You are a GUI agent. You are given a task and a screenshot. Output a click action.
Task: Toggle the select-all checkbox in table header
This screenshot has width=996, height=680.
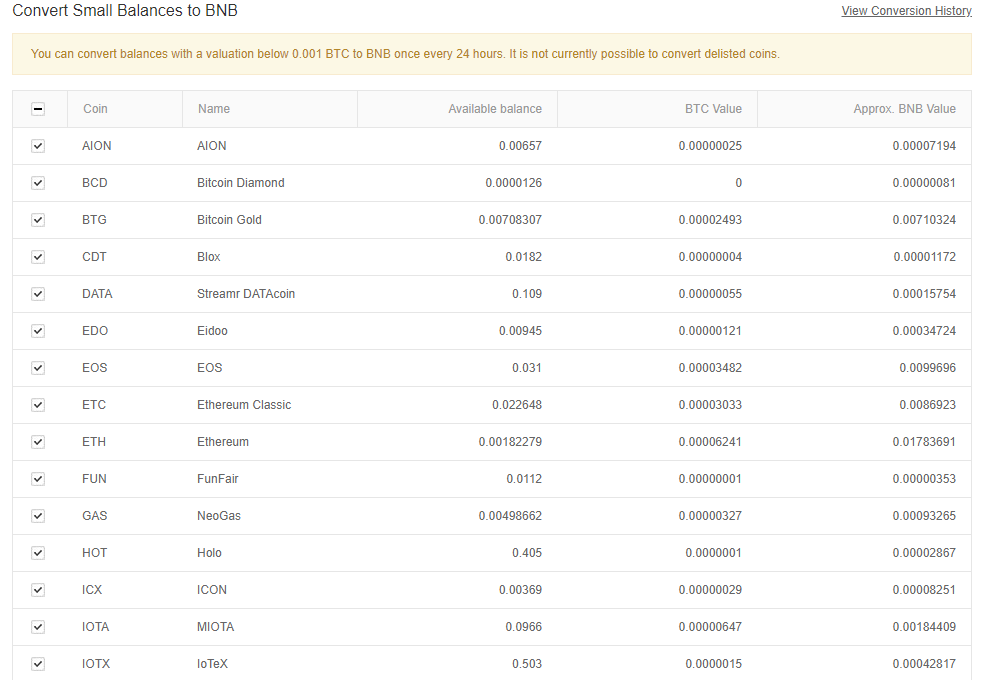(x=38, y=109)
